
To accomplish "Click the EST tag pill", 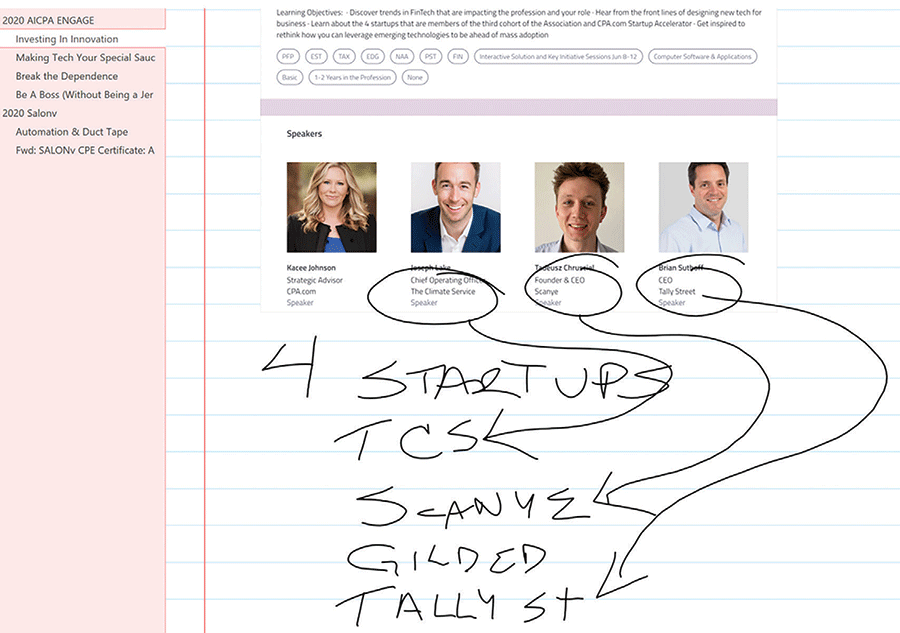I will tap(316, 56).
